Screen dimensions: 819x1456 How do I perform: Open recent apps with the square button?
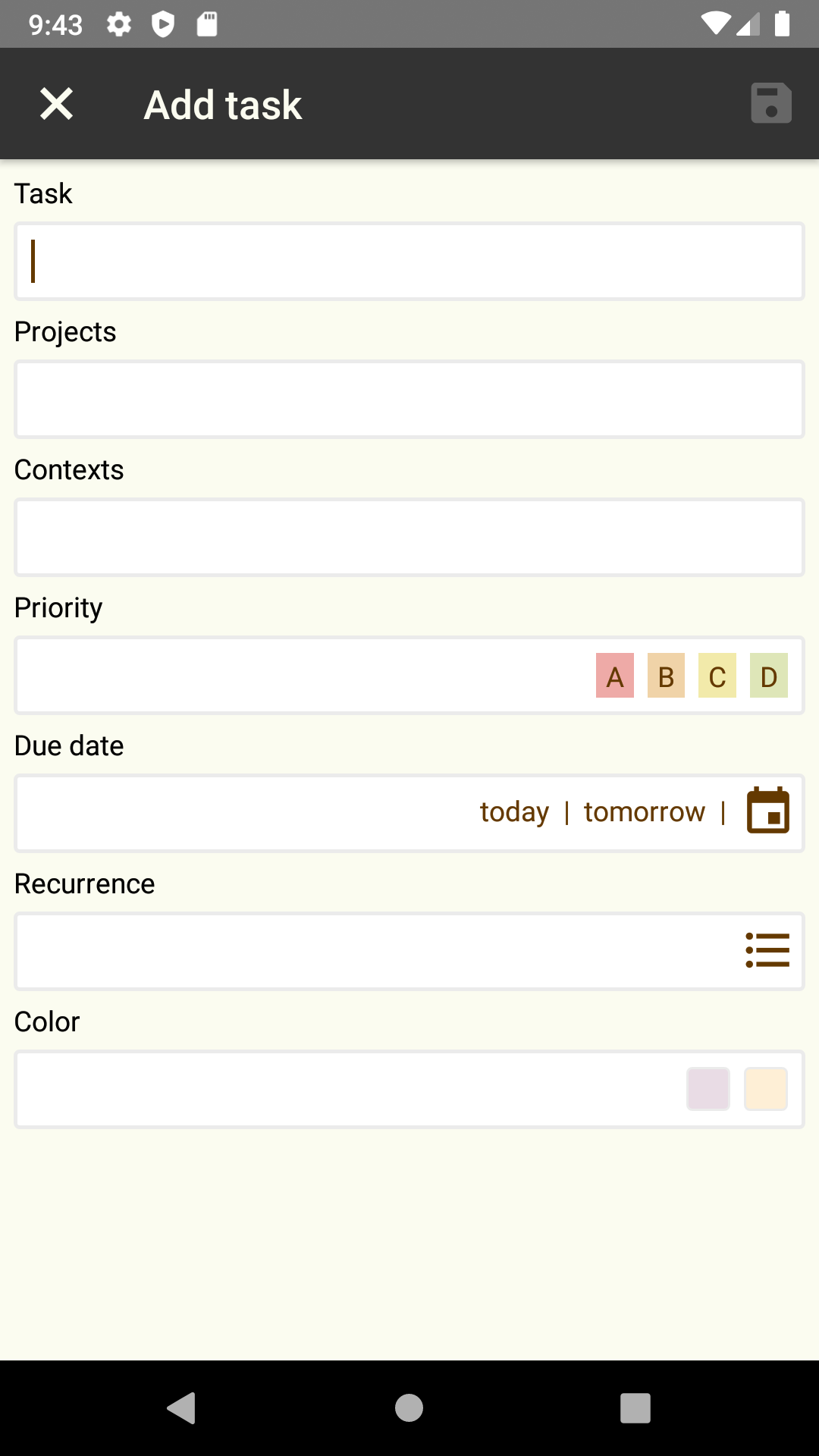coord(635,1408)
